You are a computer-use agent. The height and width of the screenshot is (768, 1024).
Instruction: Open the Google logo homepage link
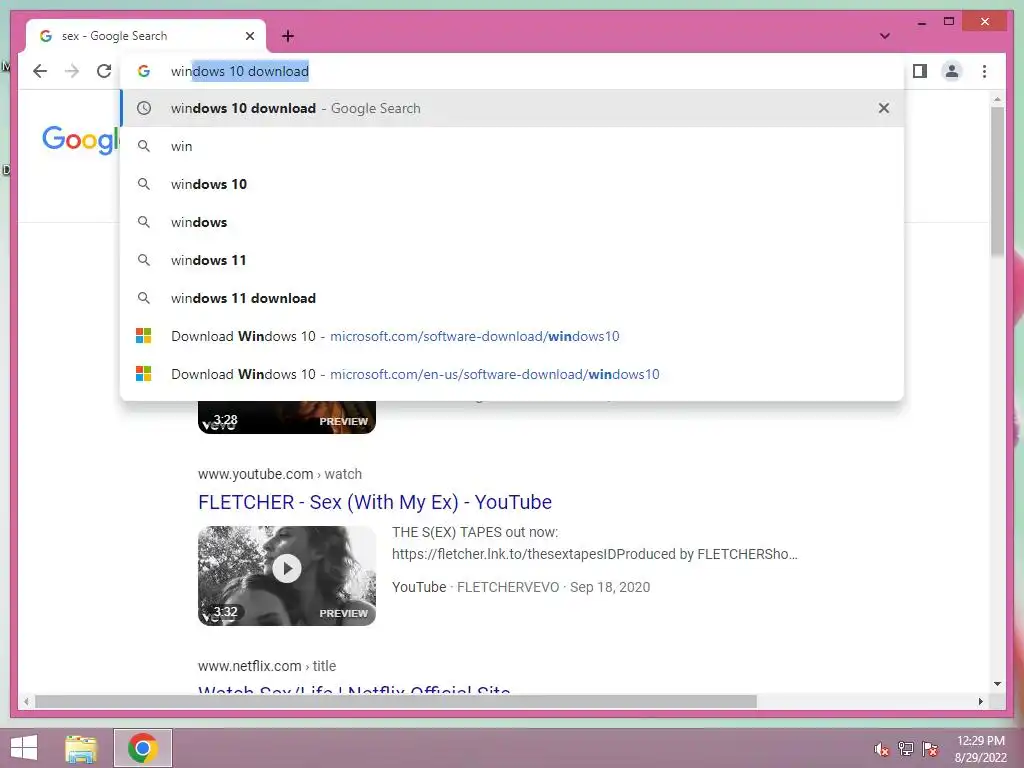click(80, 138)
